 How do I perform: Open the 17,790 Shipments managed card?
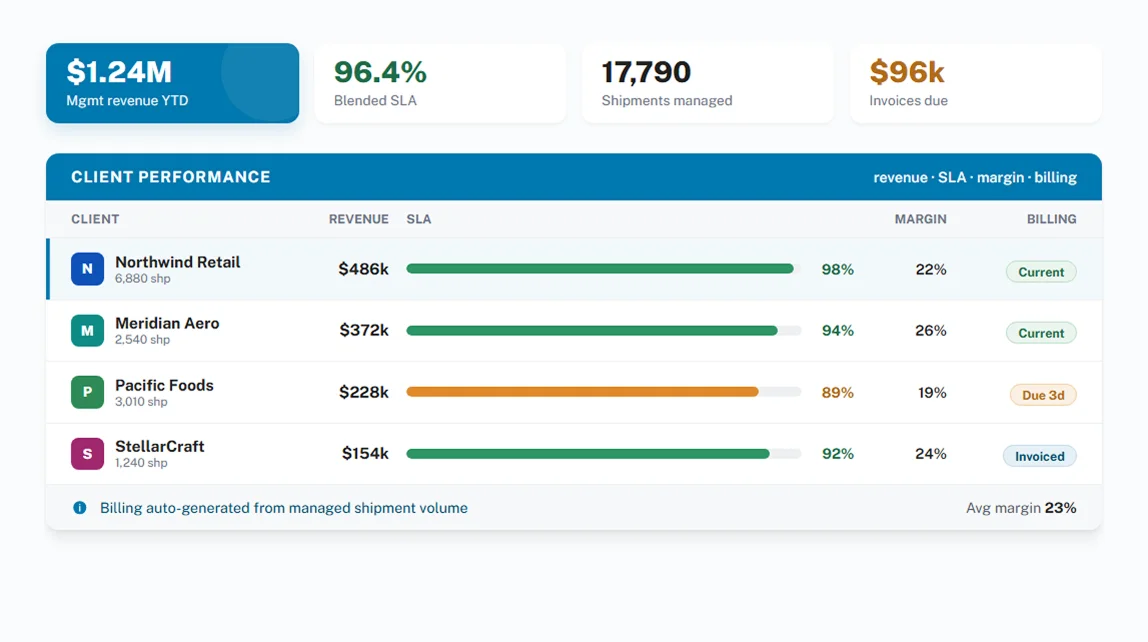(708, 83)
